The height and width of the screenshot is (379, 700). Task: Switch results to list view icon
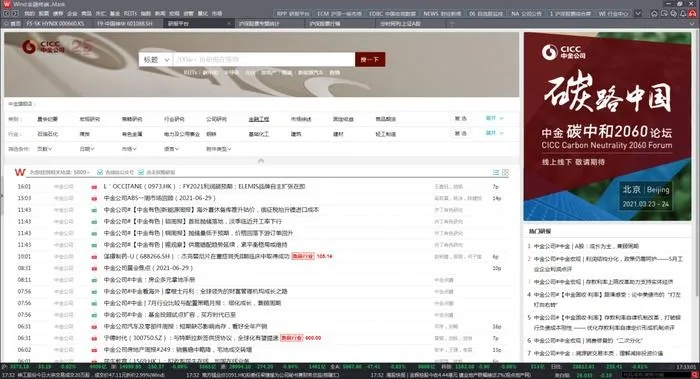pos(496,172)
